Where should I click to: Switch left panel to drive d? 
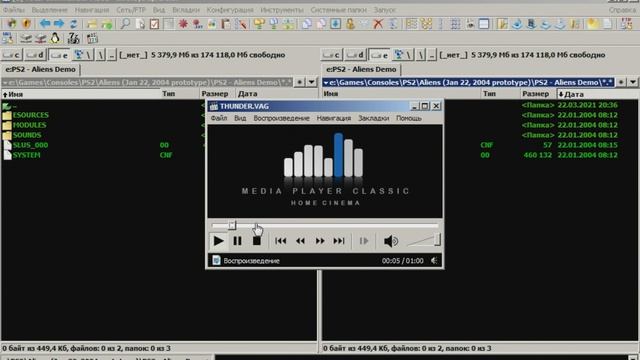[x=35, y=55]
